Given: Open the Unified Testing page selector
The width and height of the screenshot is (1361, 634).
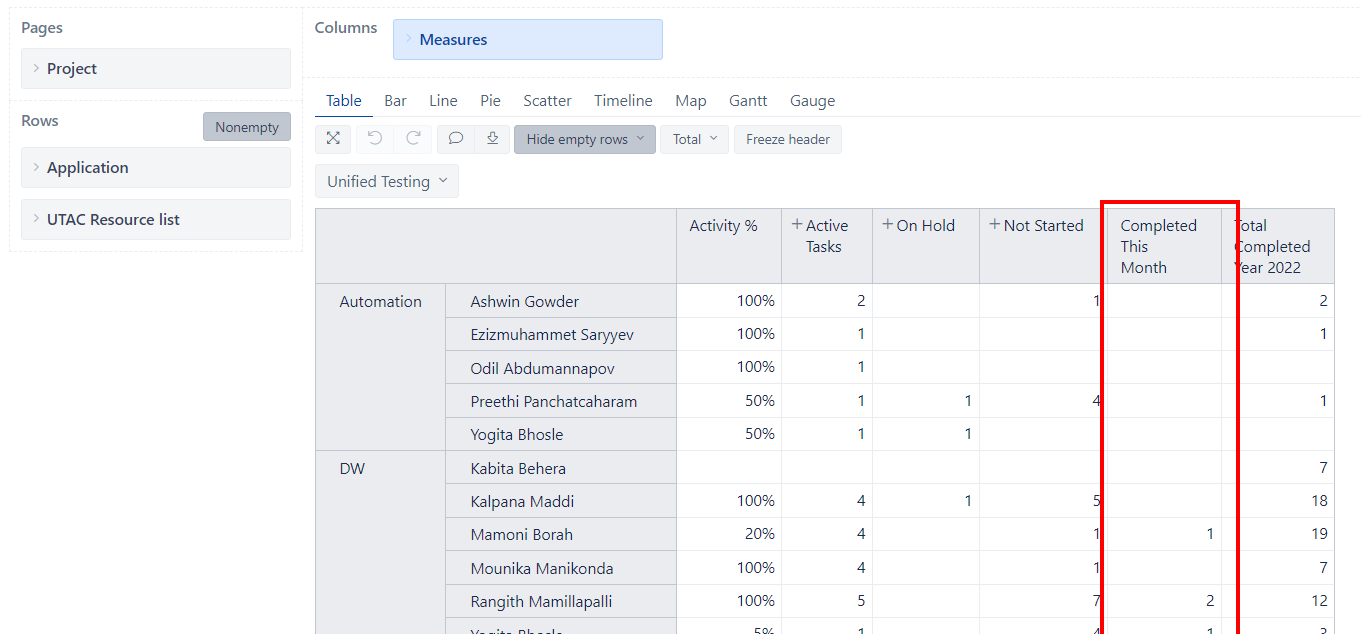Looking at the screenshot, I should point(387,181).
